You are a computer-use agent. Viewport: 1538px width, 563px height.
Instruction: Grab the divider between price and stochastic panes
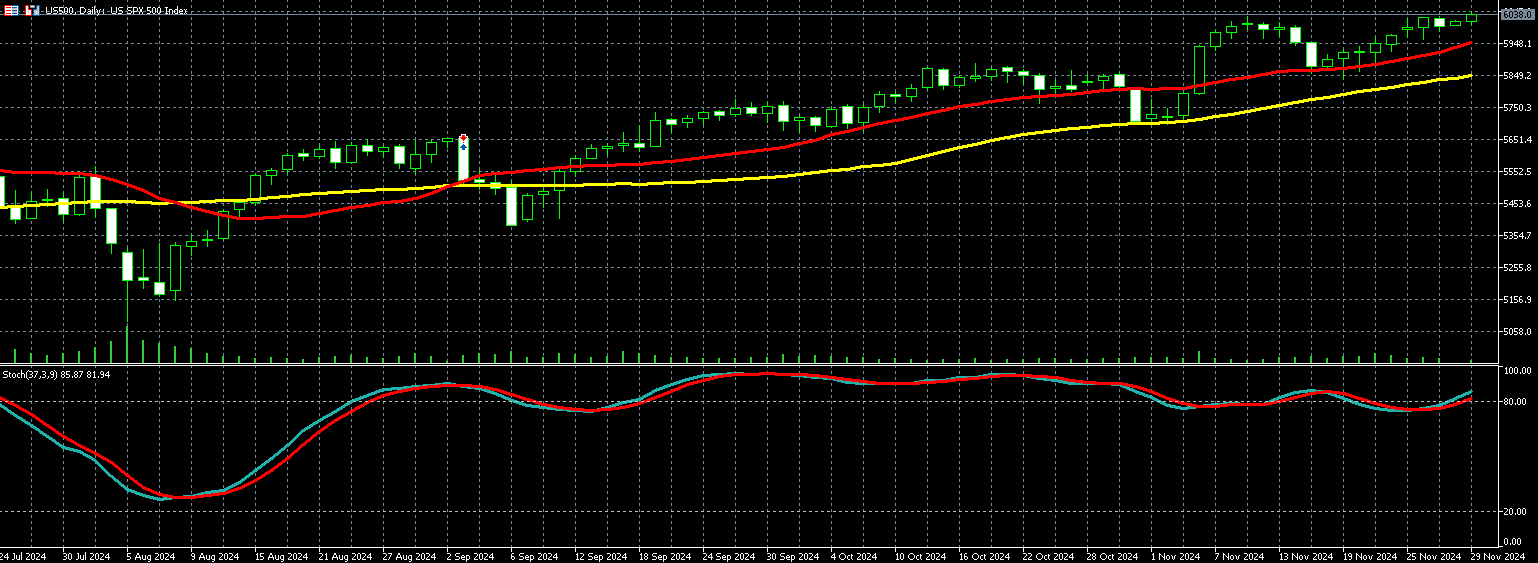[x=760, y=364]
